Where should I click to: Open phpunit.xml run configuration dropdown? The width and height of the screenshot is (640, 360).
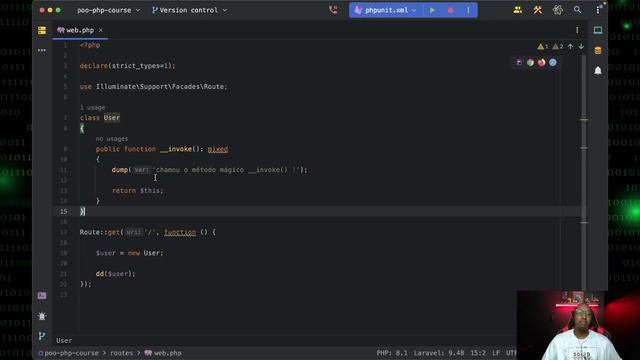[385, 10]
